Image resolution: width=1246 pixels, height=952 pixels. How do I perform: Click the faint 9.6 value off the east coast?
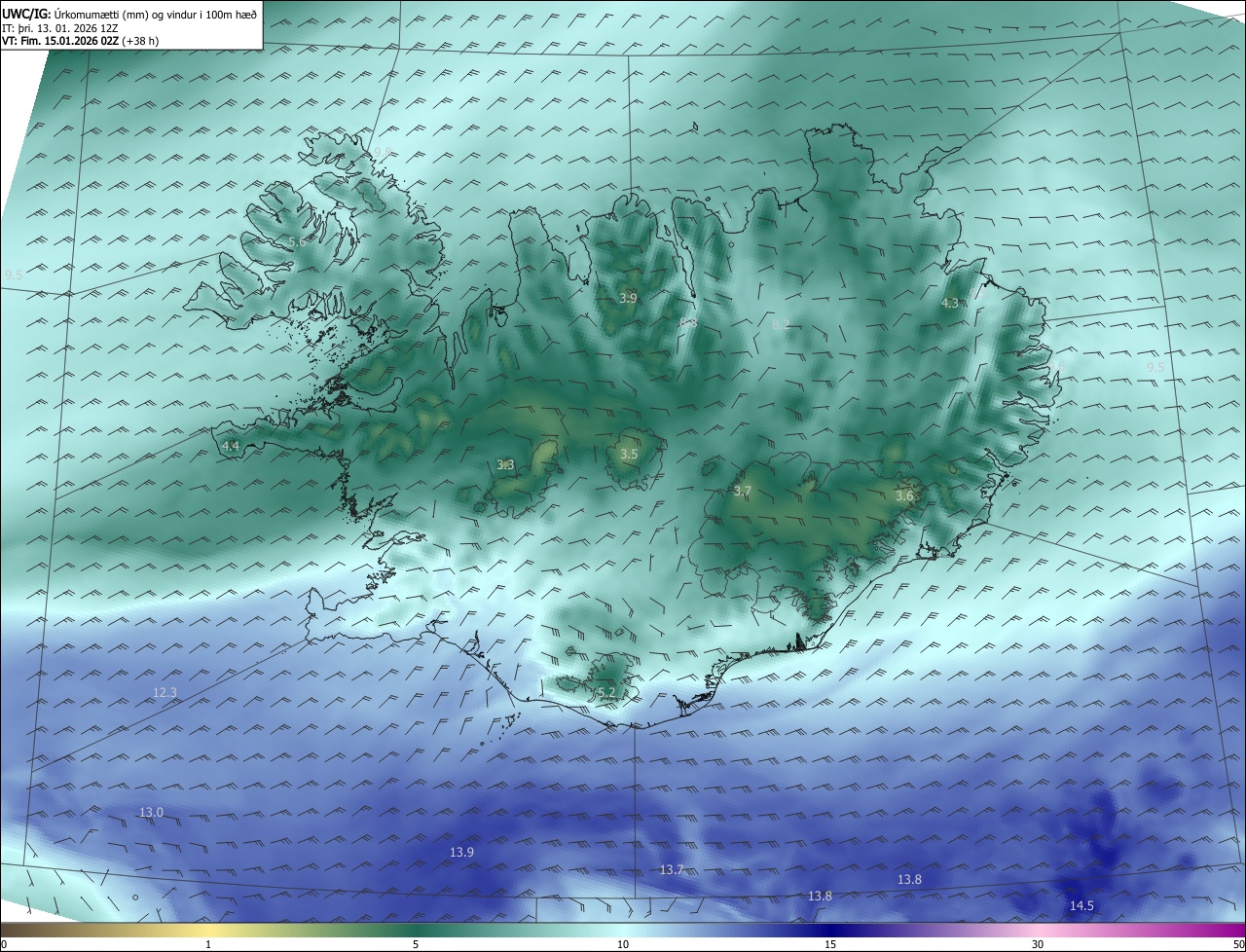(1056, 366)
